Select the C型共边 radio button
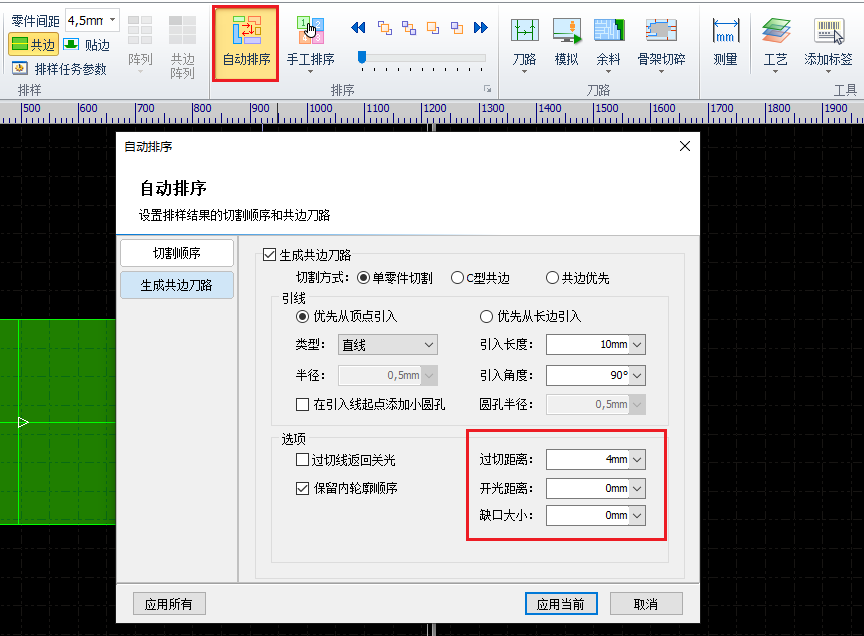This screenshot has height=636, width=864. pyautogui.click(x=458, y=278)
